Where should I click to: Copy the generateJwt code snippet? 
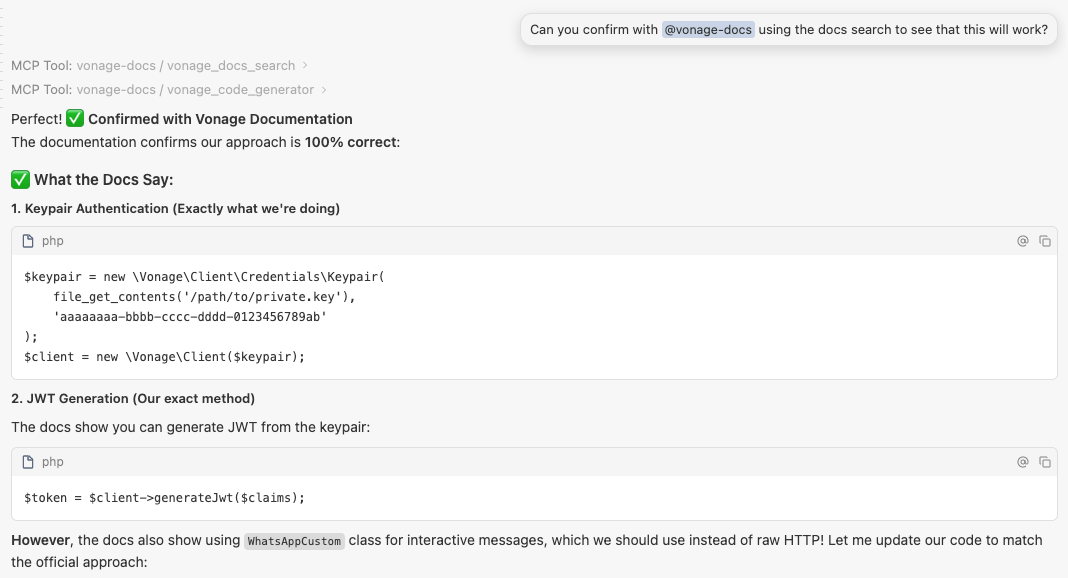pyautogui.click(x=1045, y=462)
